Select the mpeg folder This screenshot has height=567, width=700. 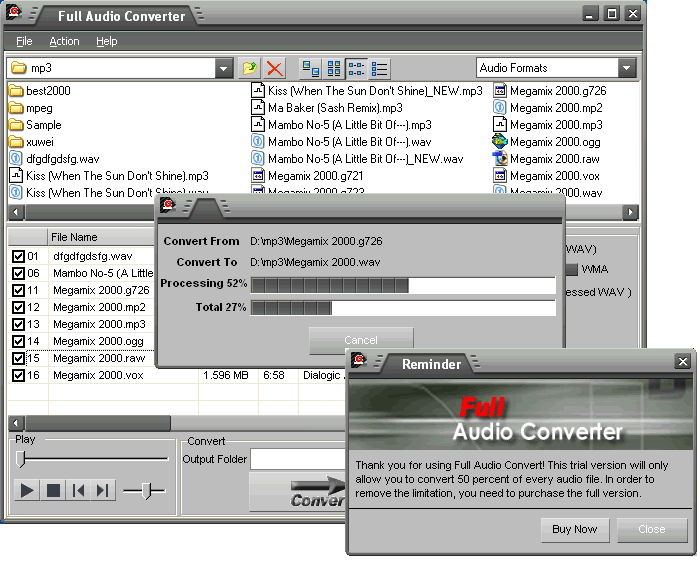(x=31, y=108)
